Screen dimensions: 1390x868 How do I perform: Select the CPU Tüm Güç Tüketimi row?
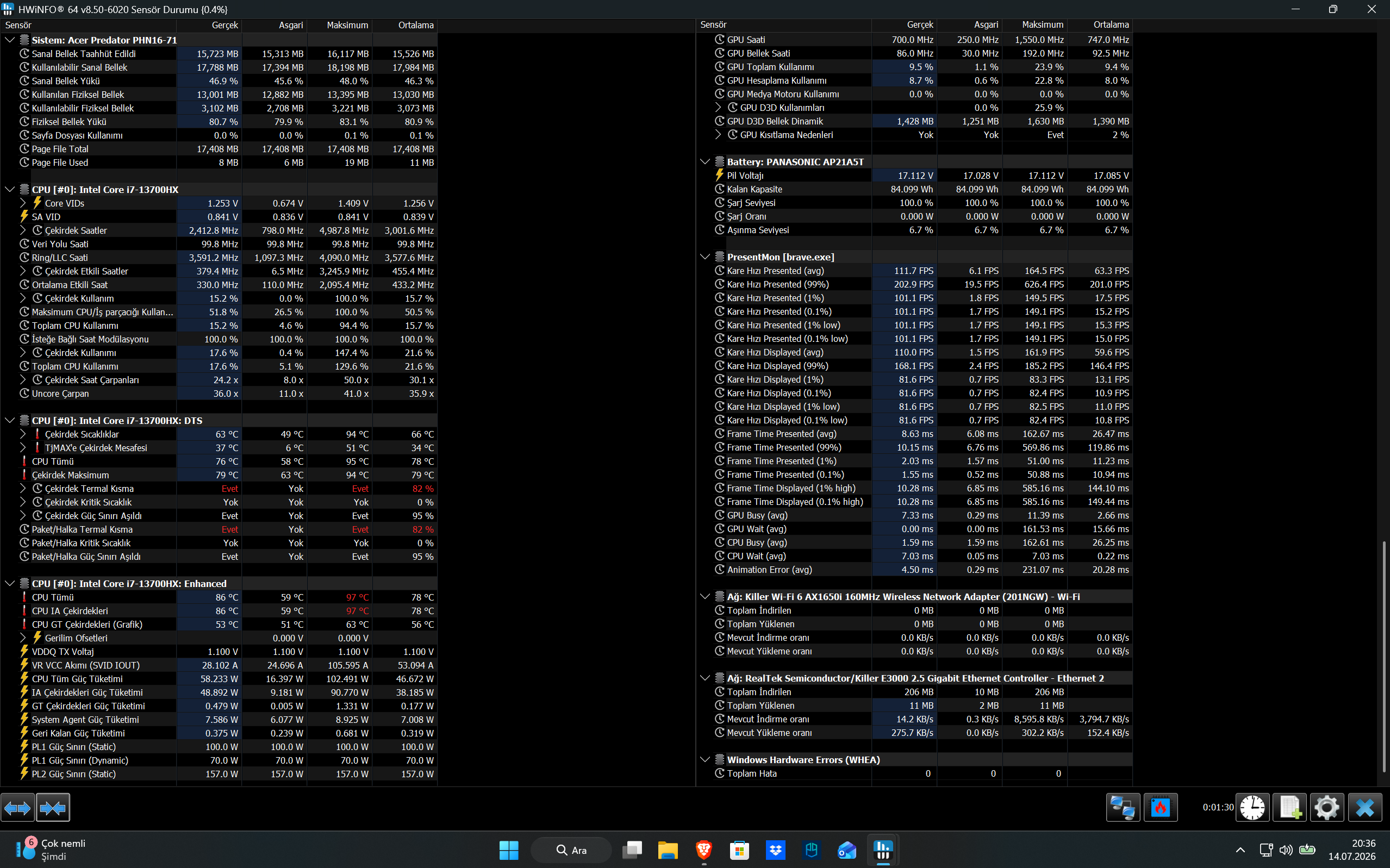[x=219, y=678]
